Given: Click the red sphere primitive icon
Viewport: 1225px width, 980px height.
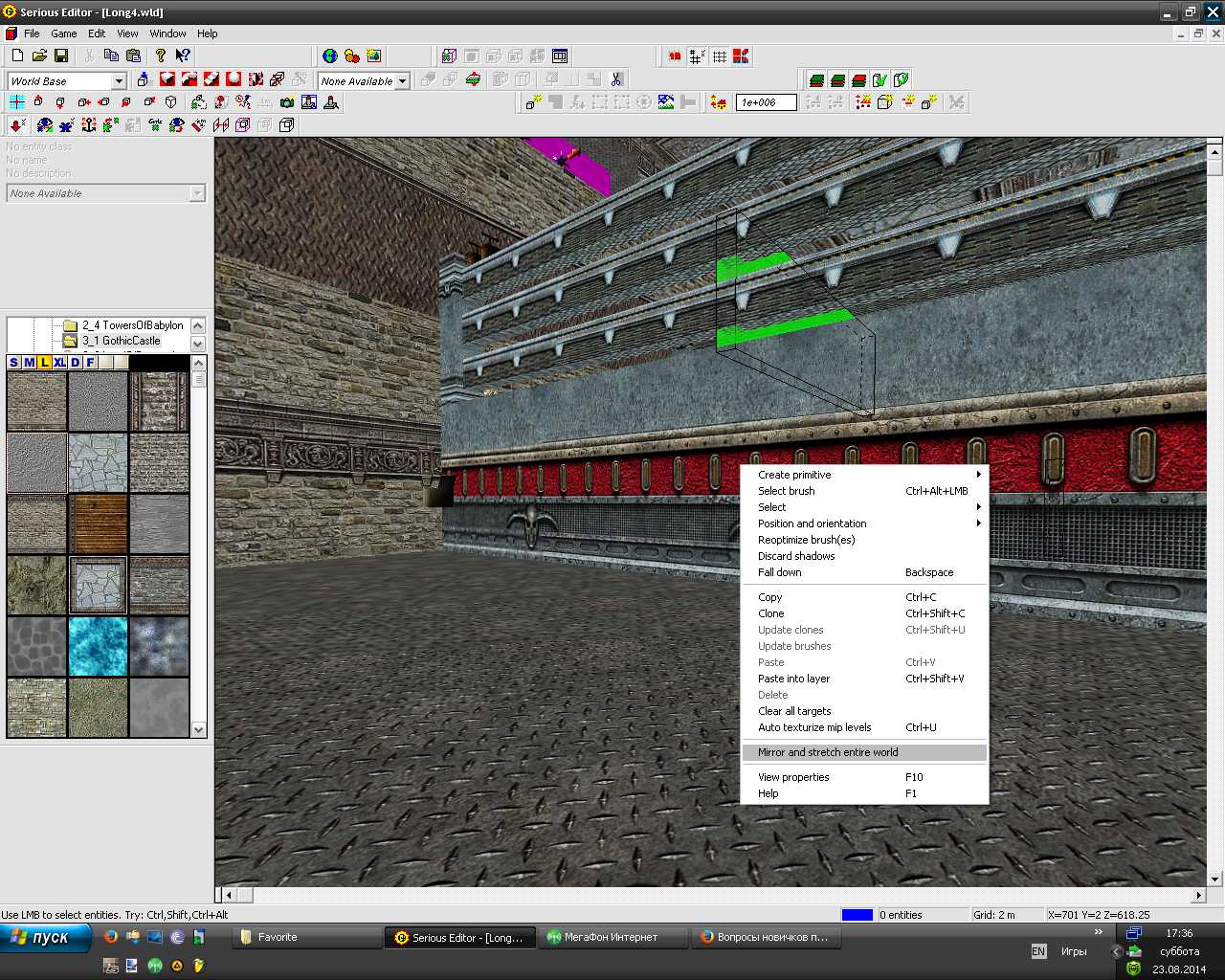Looking at the screenshot, I should 233,79.
